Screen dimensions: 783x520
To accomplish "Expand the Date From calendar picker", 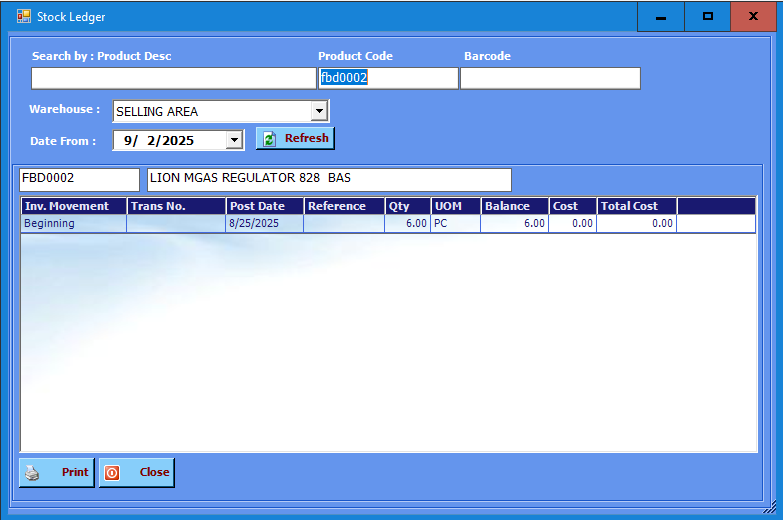I will coord(234,141).
